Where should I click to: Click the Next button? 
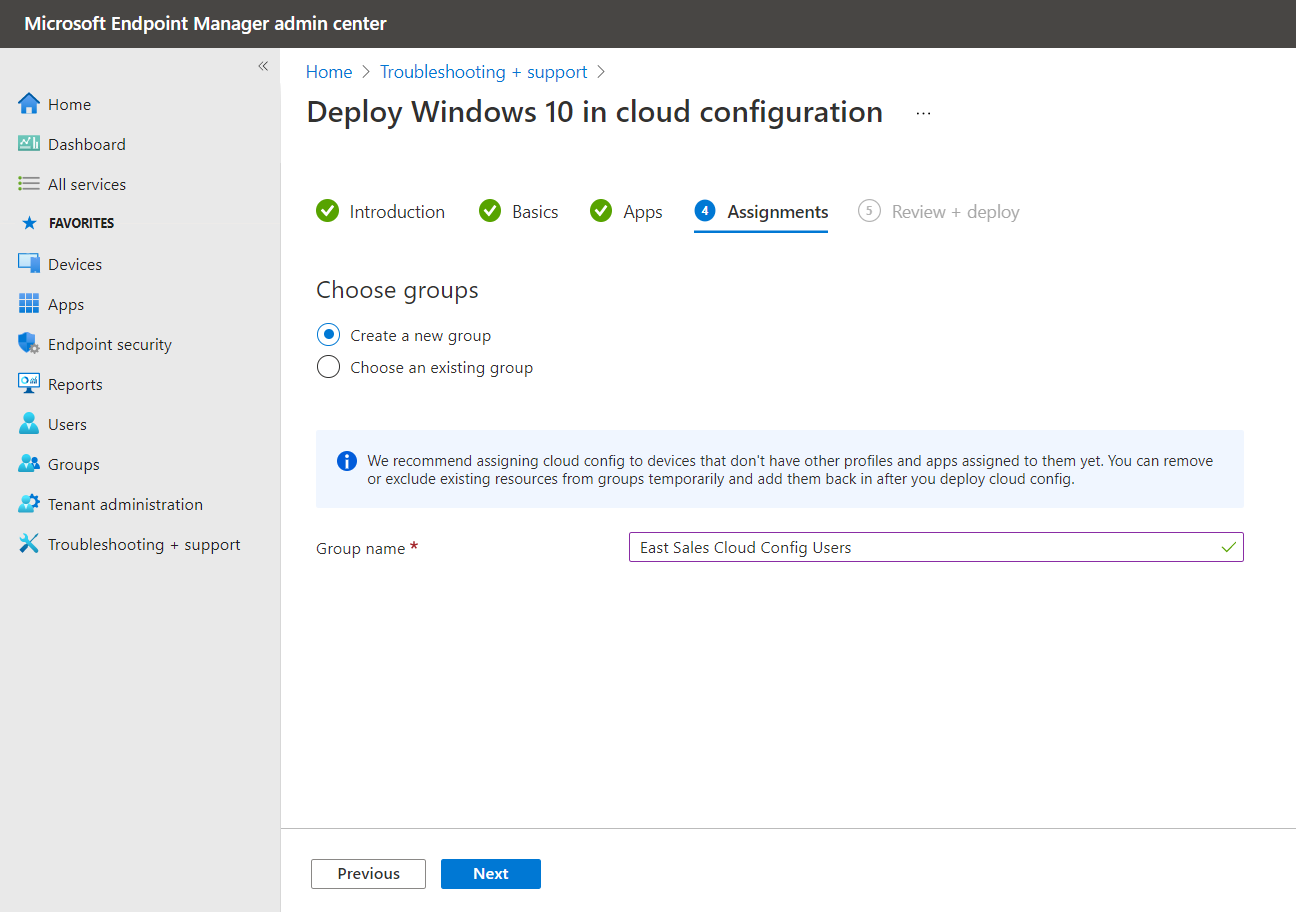491,874
